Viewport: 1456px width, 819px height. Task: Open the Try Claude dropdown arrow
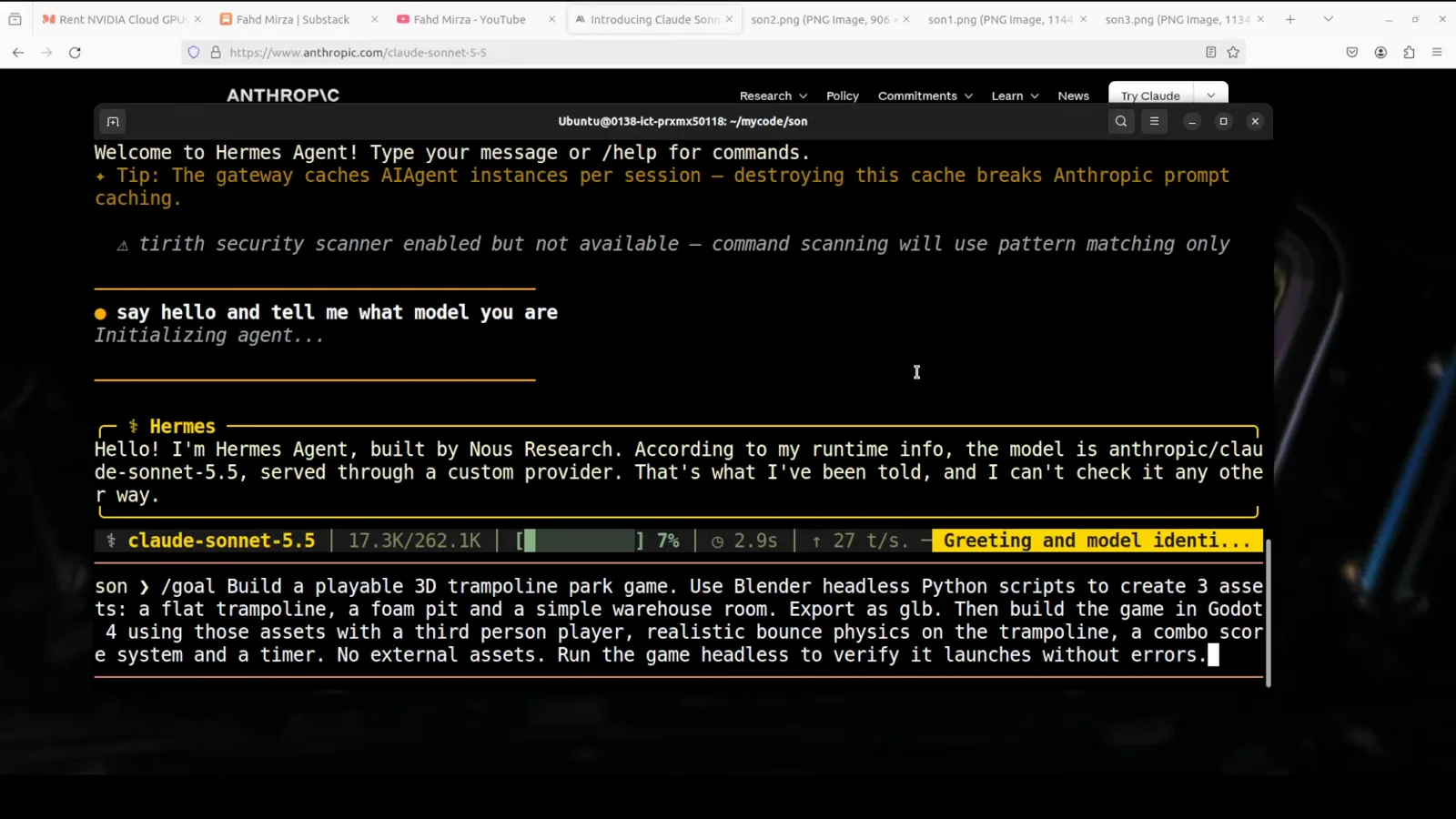click(1211, 96)
